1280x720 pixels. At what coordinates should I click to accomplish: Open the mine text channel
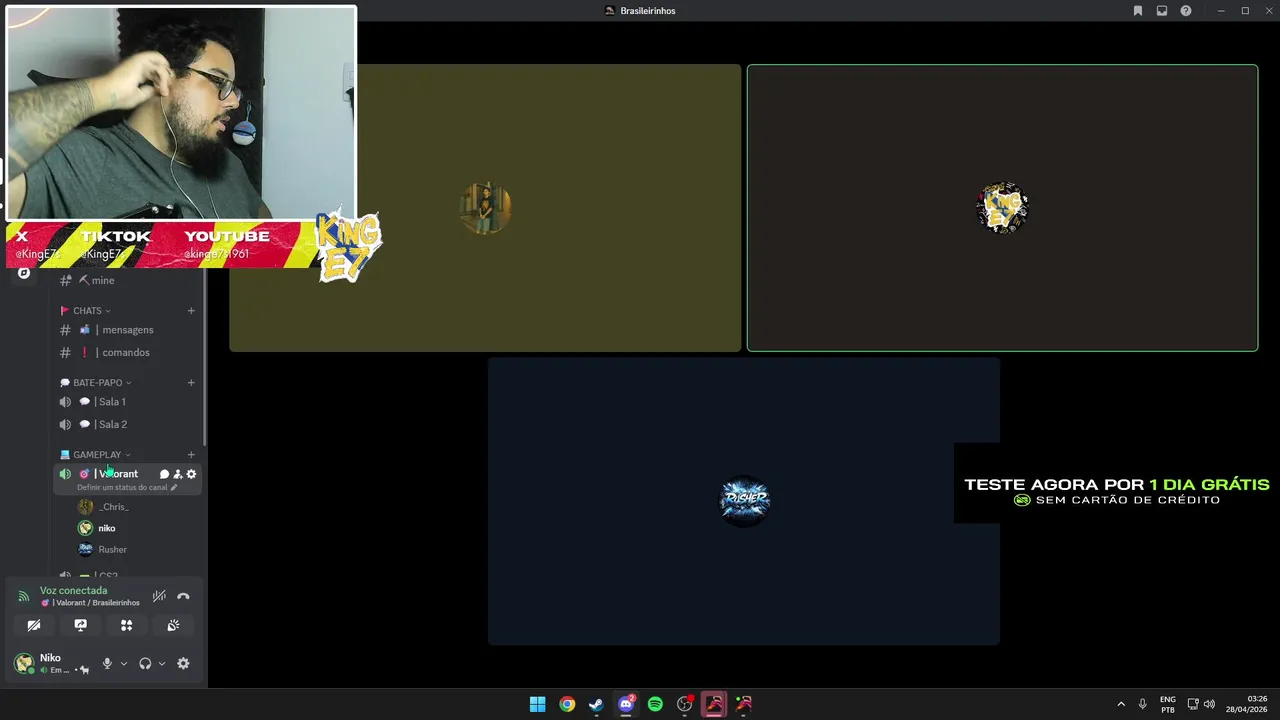(x=127, y=281)
